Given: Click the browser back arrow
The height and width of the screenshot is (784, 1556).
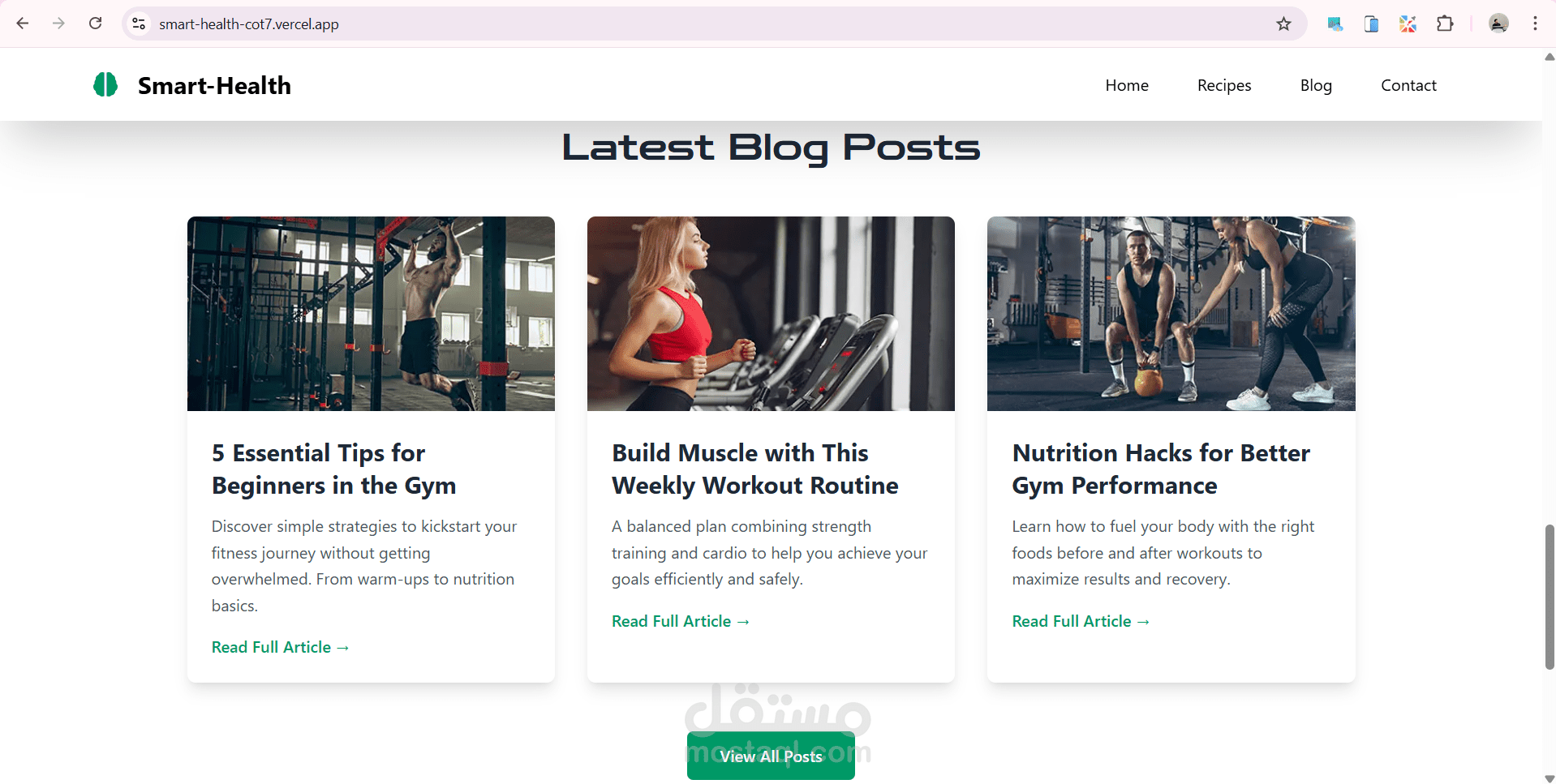Looking at the screenshot, I should tap(23, 24).
